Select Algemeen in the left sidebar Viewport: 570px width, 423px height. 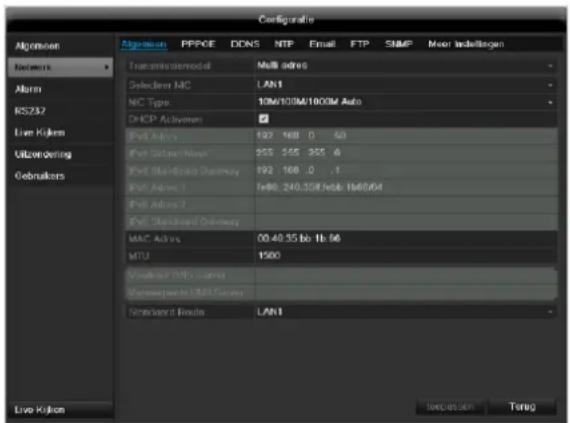click(60, 46)
